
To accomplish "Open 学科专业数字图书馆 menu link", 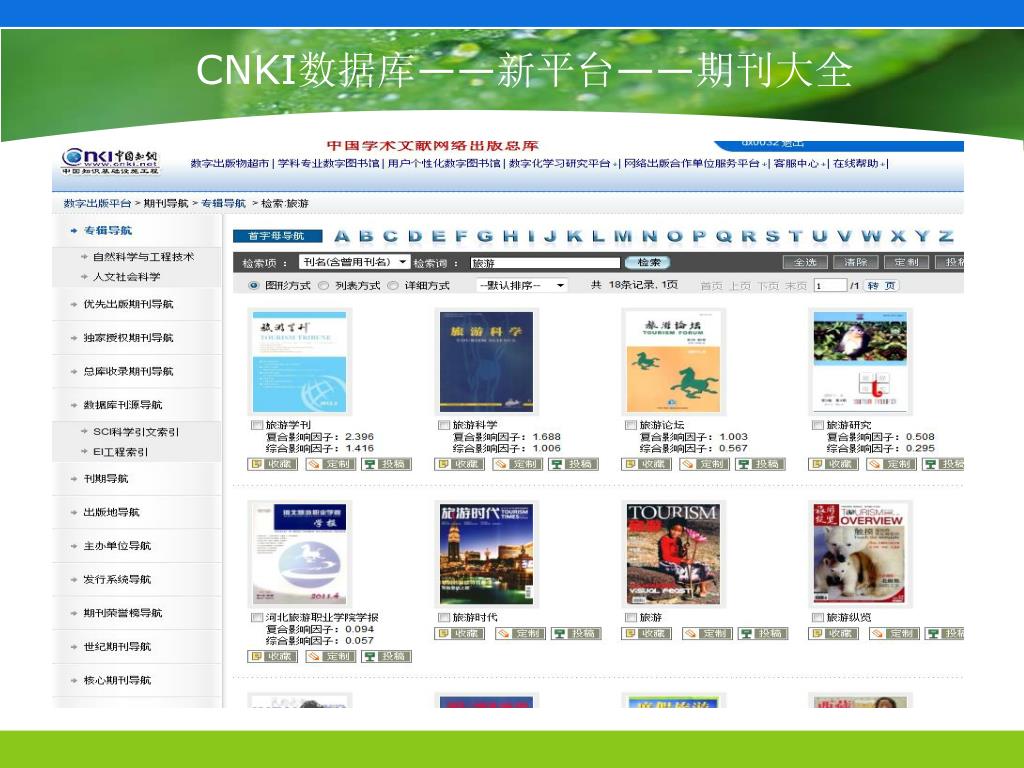I will (328, 163).
